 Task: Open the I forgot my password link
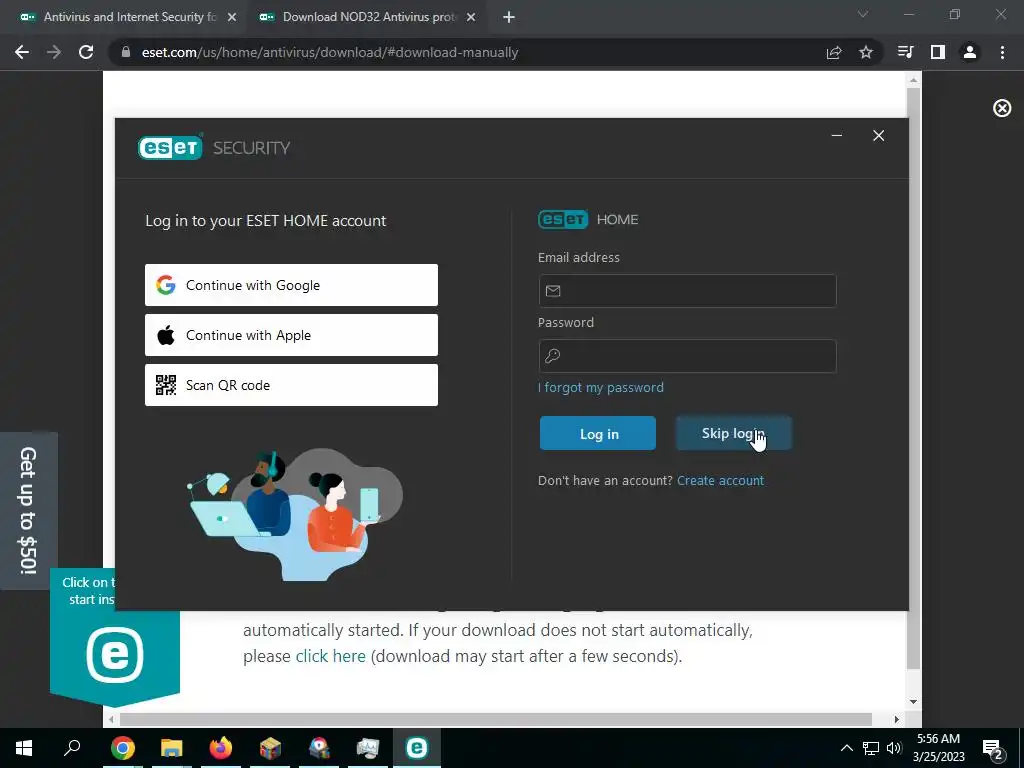(x=601, y=387)
